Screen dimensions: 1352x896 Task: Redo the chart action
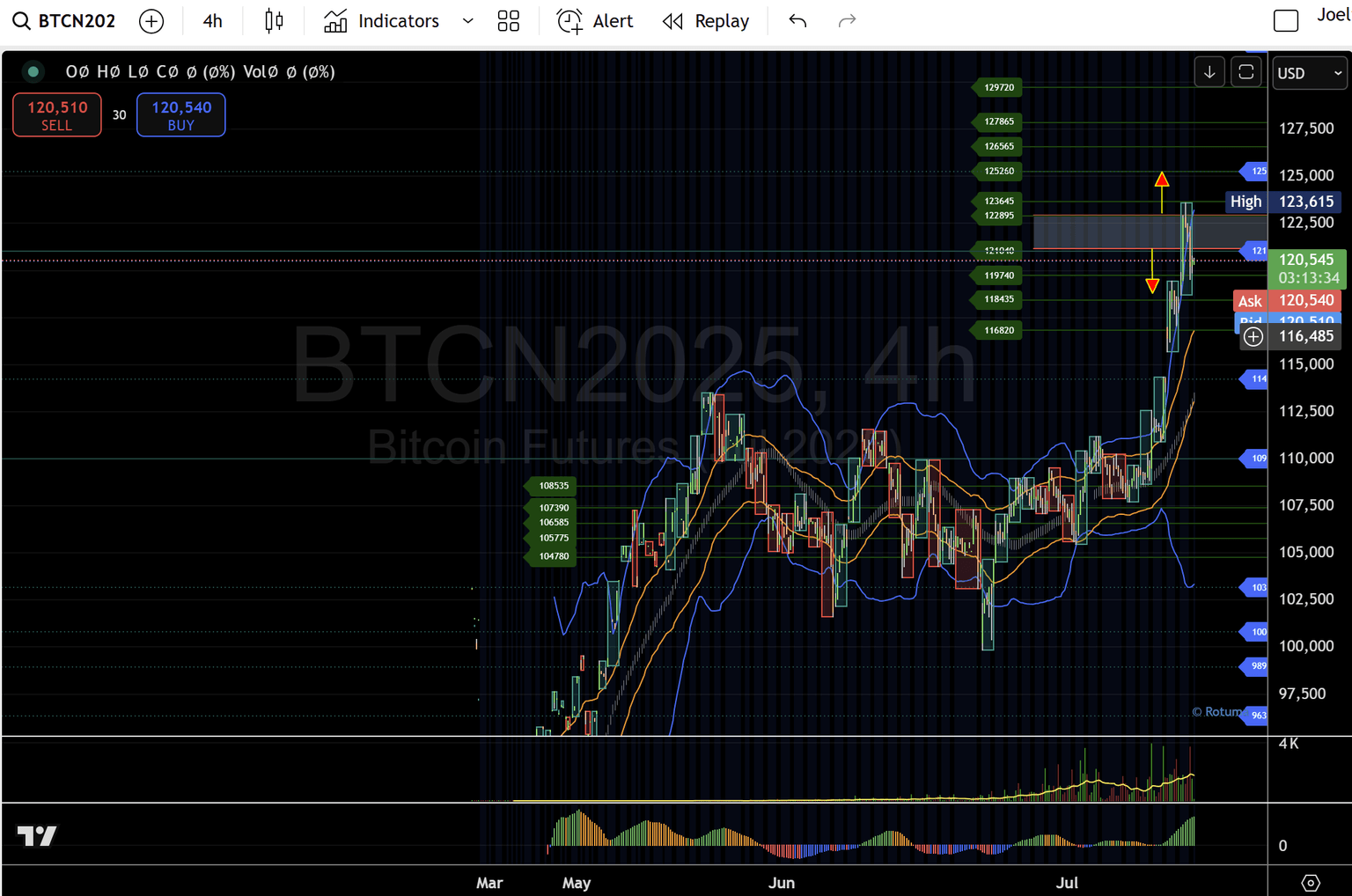pyautogui.click(x=846, y=20)
